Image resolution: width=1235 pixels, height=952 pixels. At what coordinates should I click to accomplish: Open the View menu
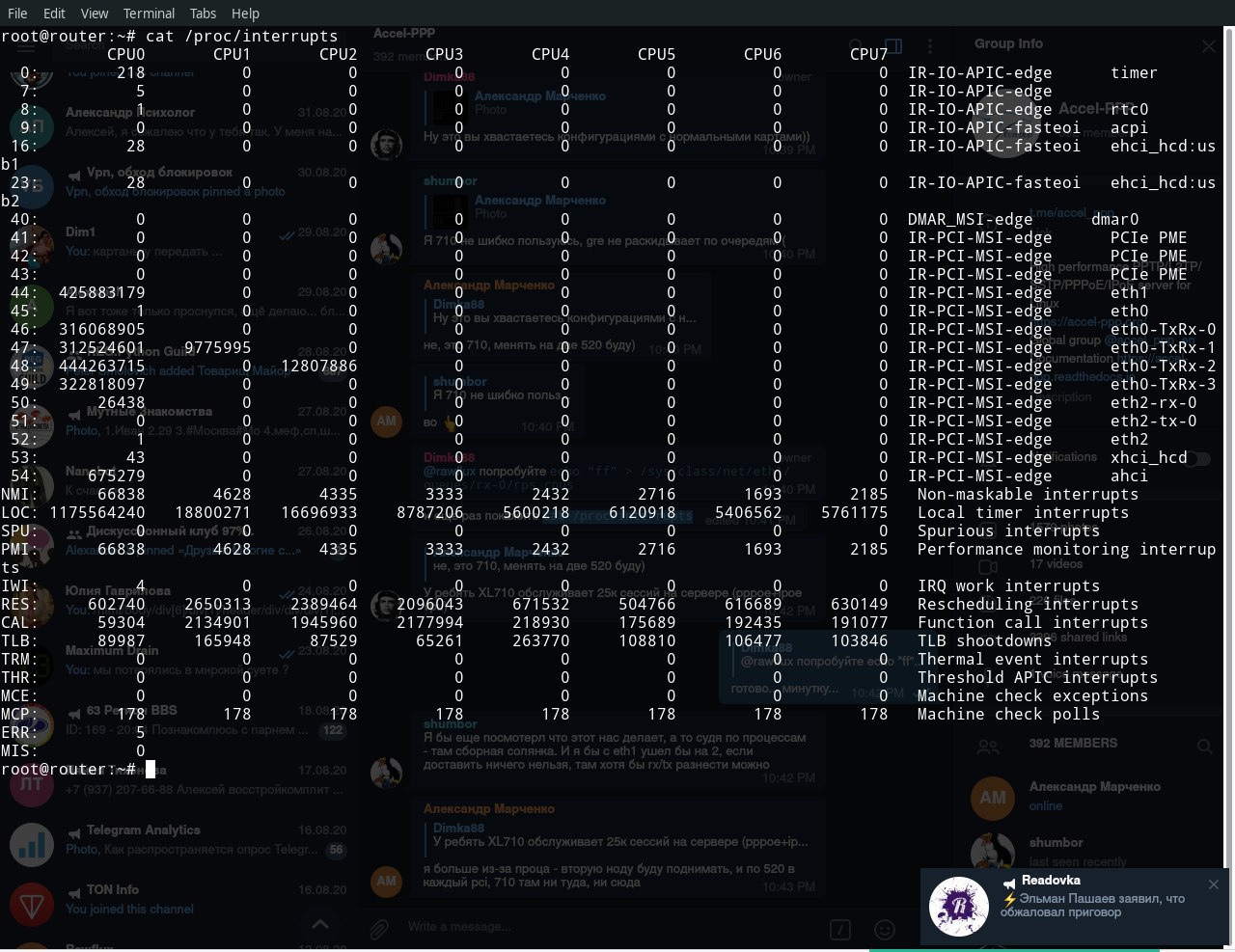[95, 14]
